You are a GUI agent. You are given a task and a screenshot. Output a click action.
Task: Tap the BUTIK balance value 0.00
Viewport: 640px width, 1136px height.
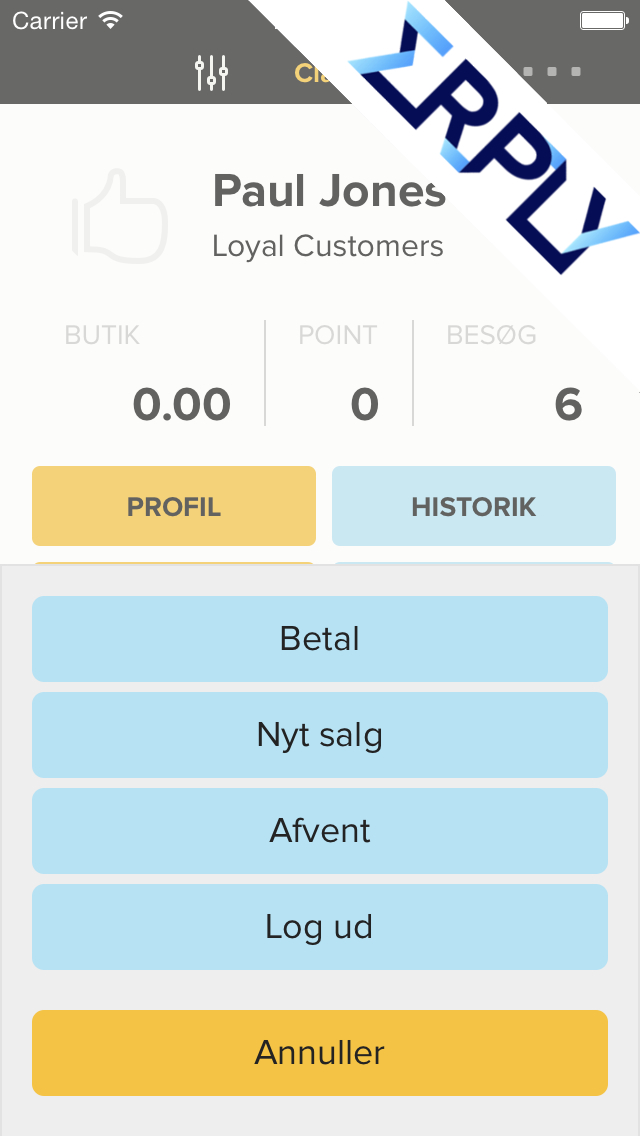[182, 404]
